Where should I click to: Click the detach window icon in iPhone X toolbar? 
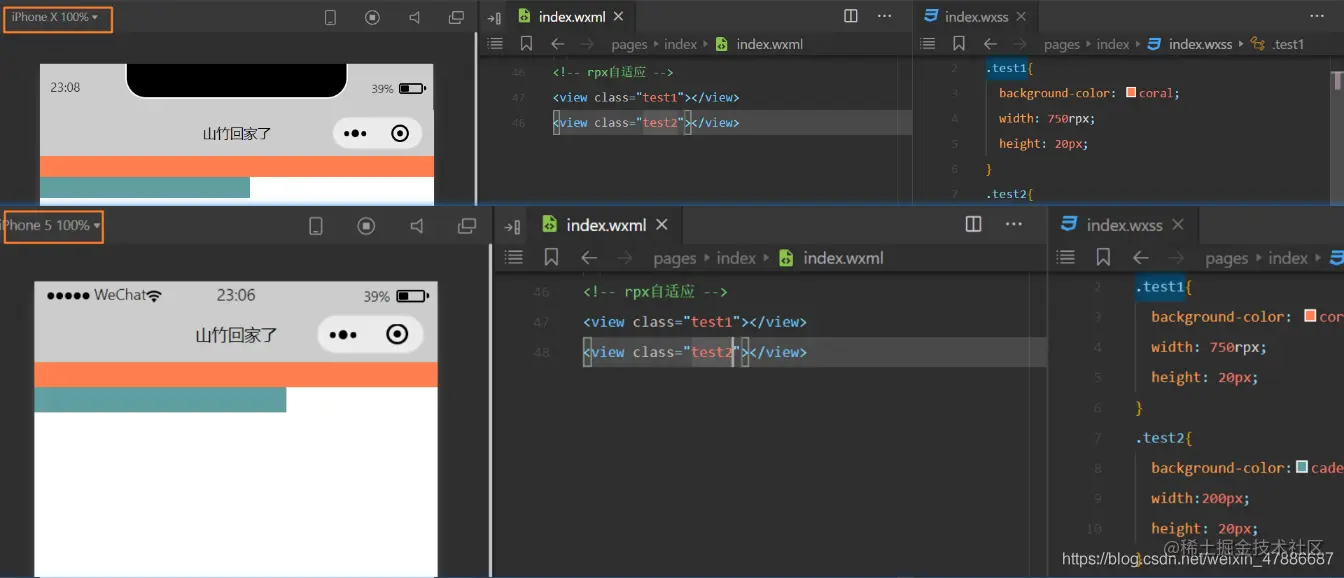pyautogui.click(x=456, y=18)
